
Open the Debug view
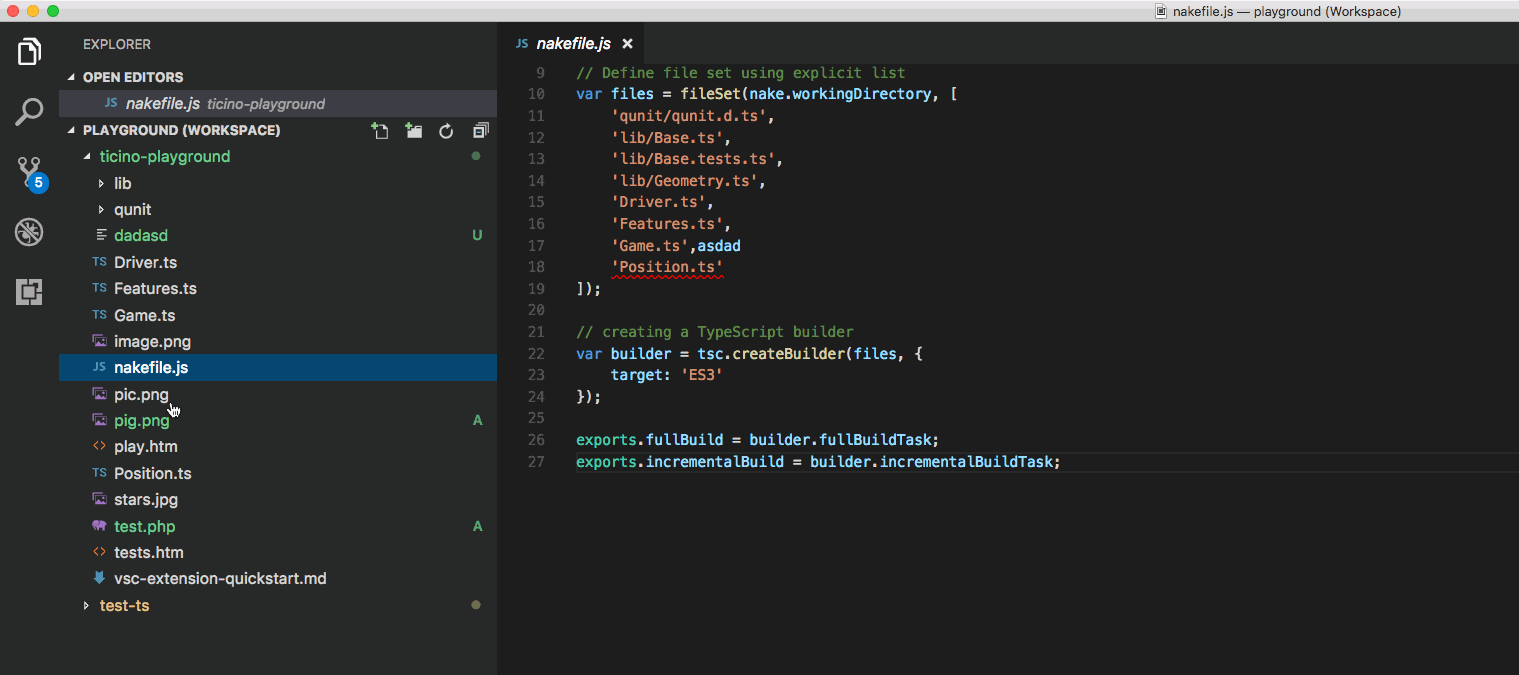pos(29,231)
